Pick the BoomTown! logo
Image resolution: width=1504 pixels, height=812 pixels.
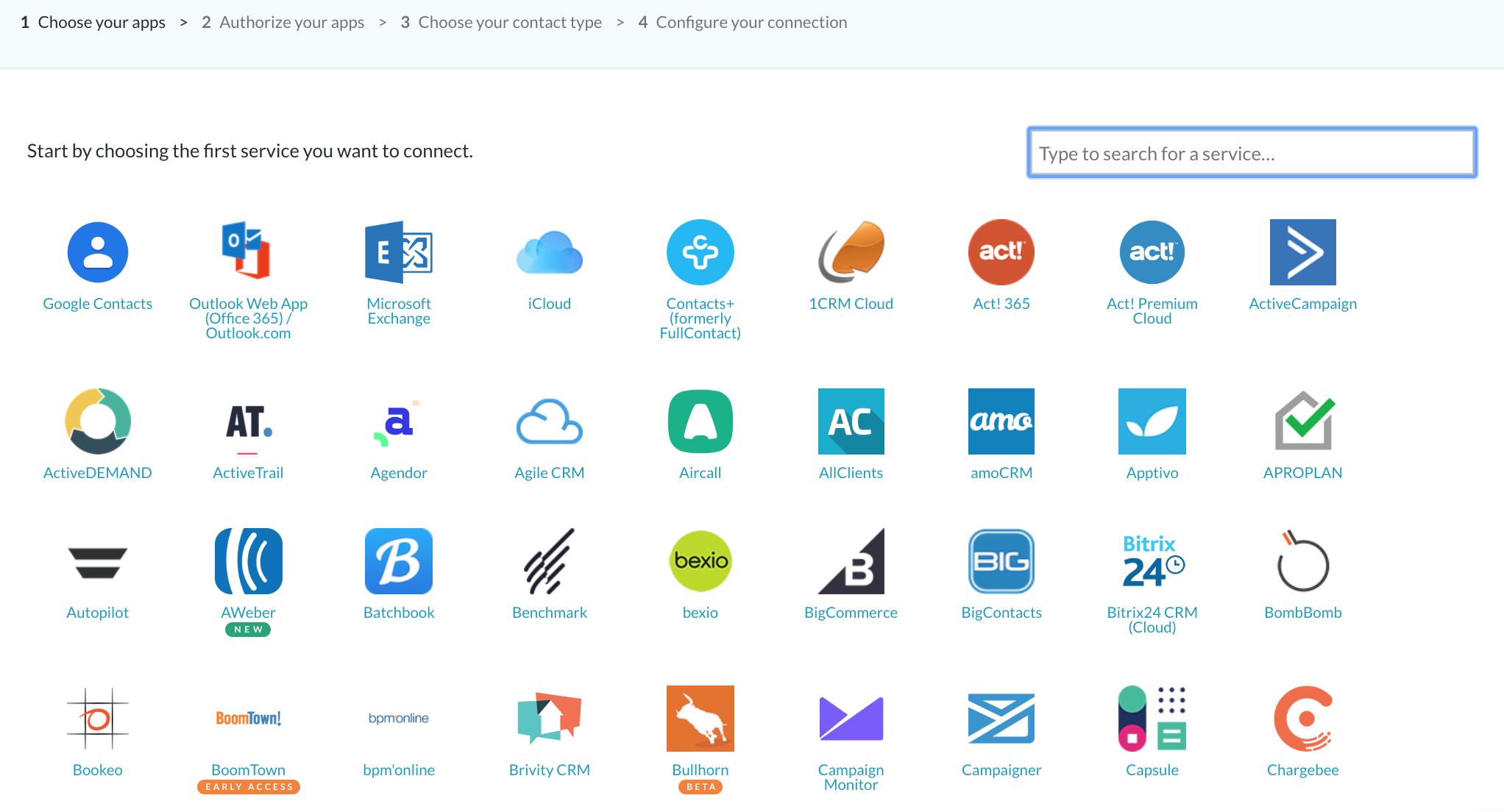point(248,719)
